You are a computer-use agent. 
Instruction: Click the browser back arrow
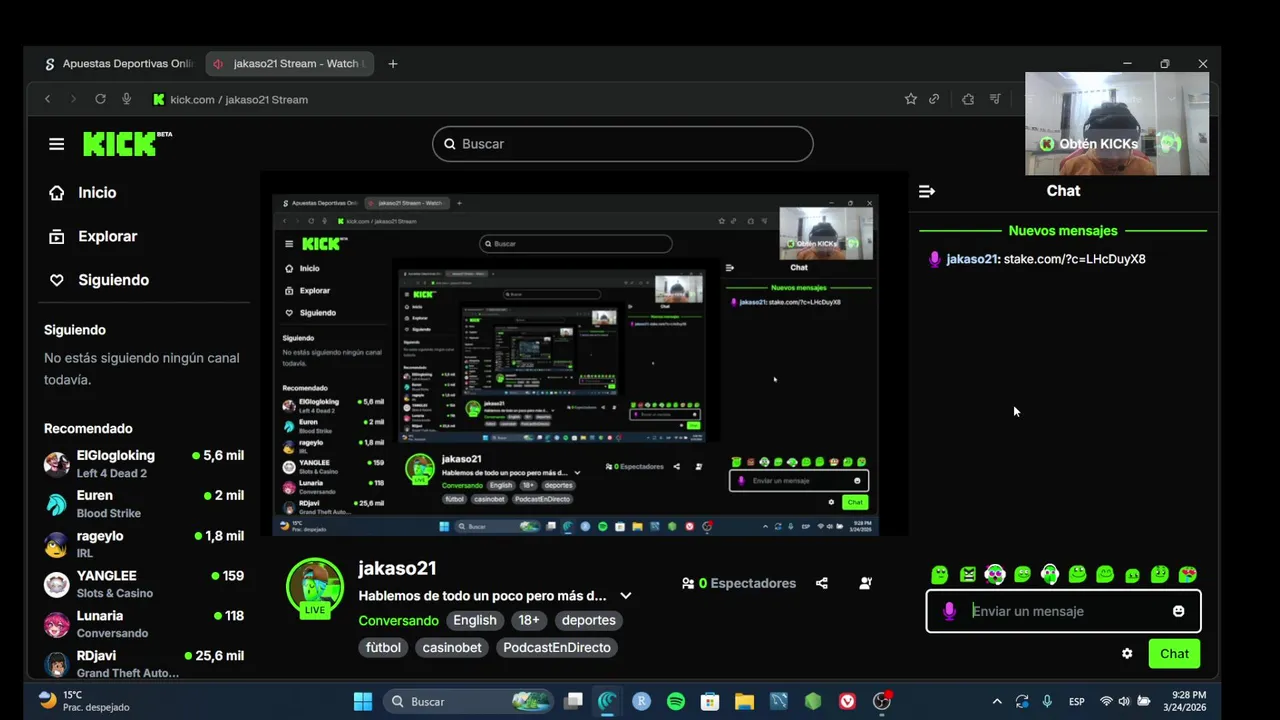(47, 99)
